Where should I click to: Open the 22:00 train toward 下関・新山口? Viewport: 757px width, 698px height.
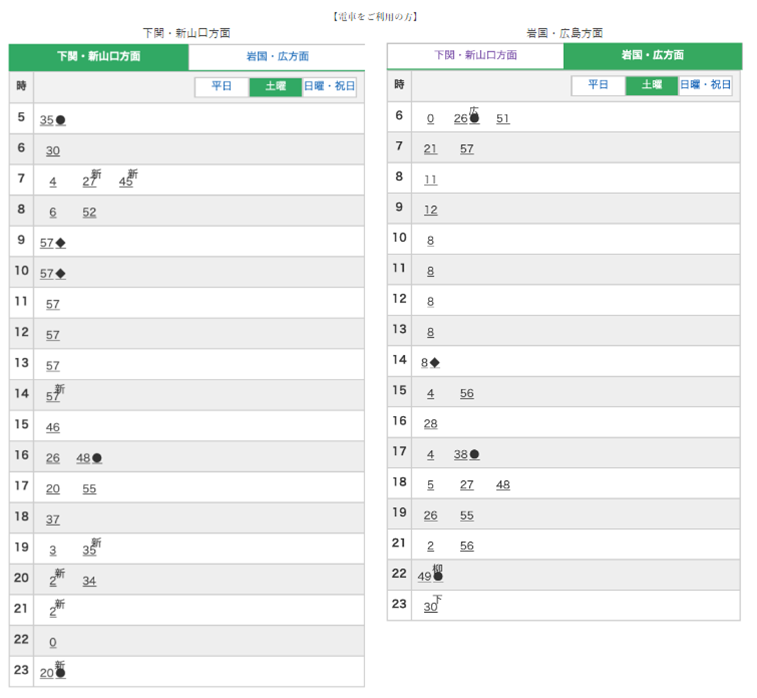(x=53, y=643)
